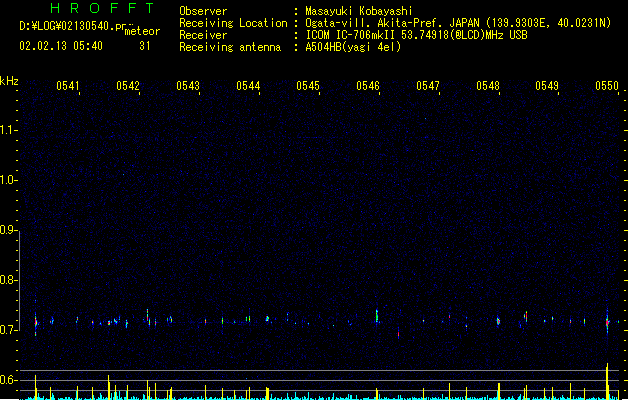Click the 0.9 kHz axis label
Screen dimensions: 629x400
[7, 230]
